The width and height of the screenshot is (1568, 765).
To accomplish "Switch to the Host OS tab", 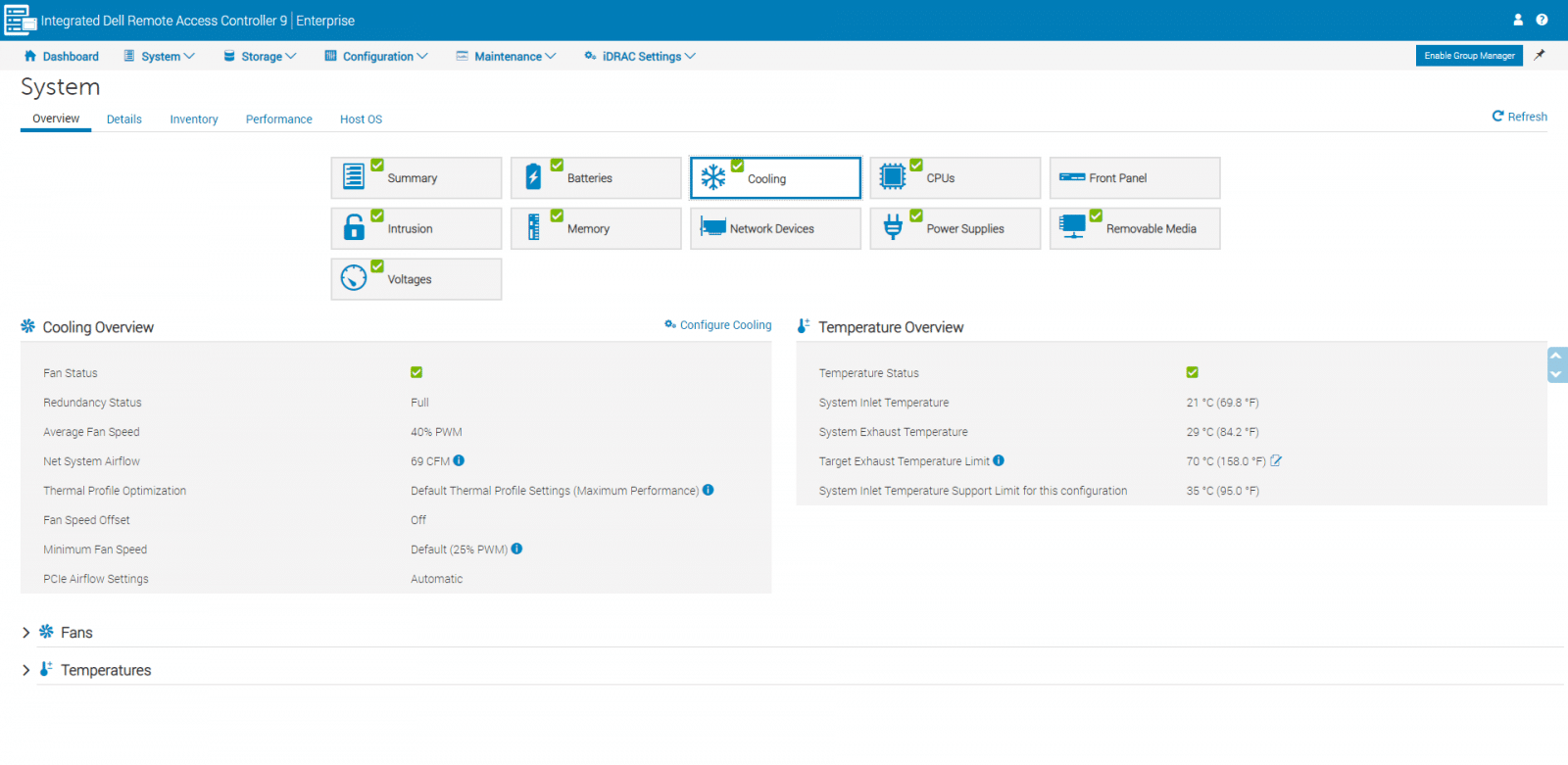I will [361, 120].
